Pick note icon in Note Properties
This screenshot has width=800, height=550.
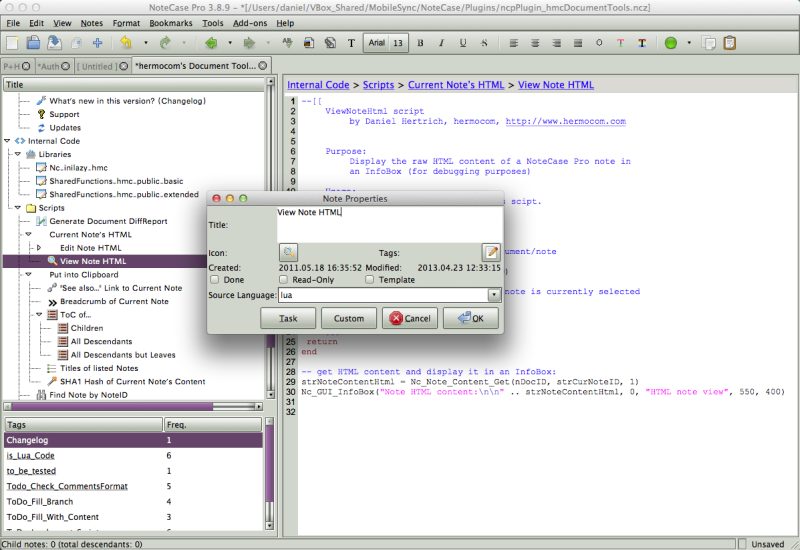pos(288,252)
